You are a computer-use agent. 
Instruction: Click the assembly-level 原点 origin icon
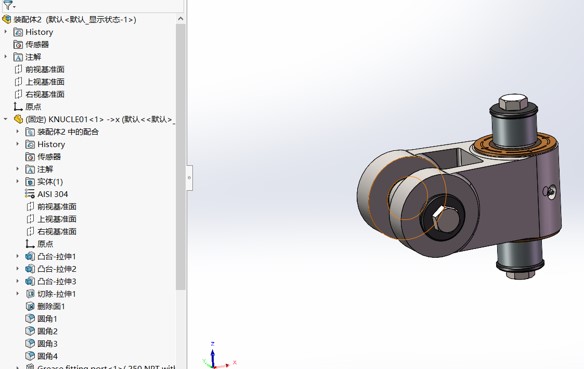pos(18,107)
